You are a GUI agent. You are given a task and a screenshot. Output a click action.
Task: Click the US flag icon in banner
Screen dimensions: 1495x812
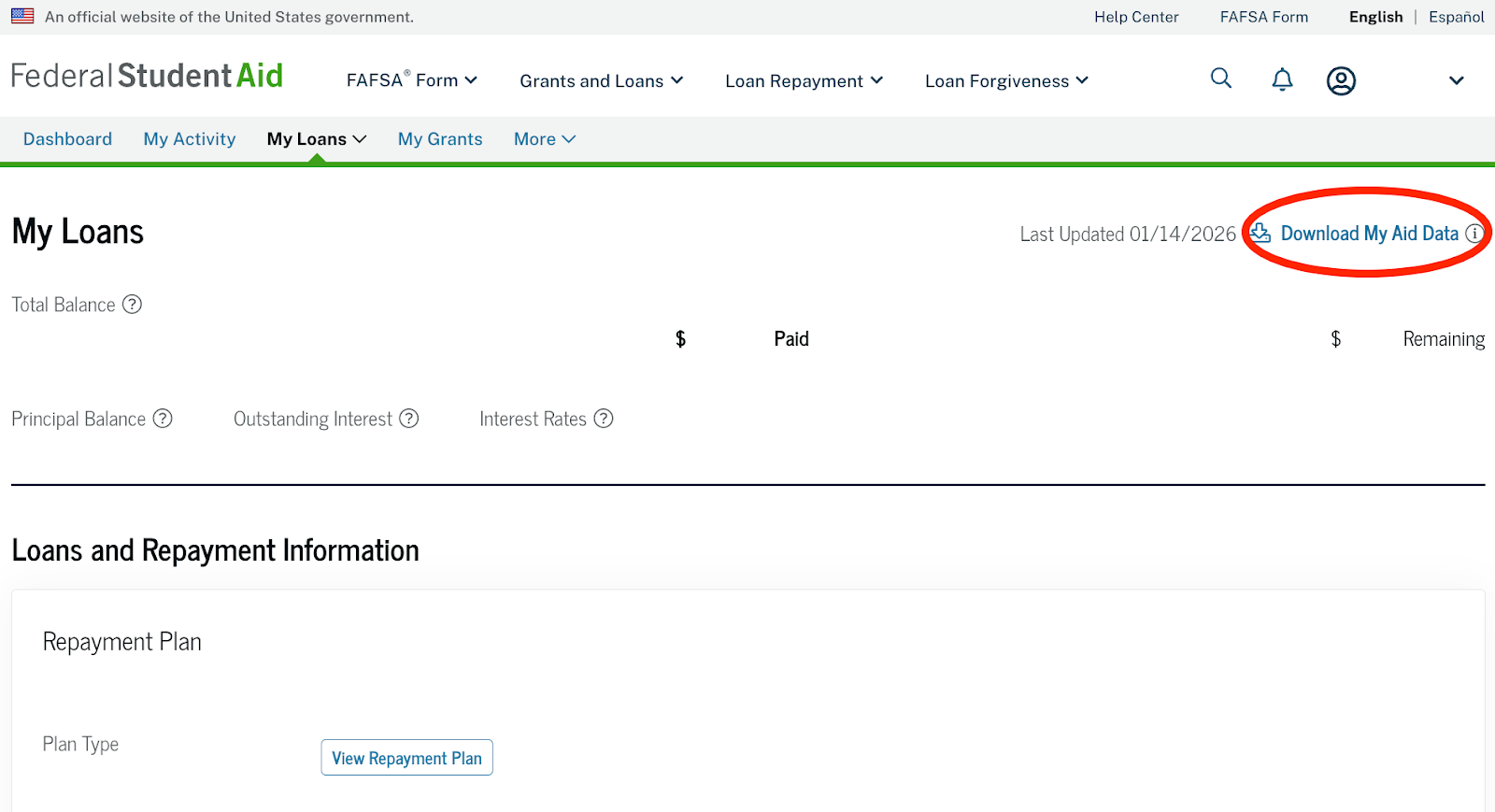click(22, 17)
